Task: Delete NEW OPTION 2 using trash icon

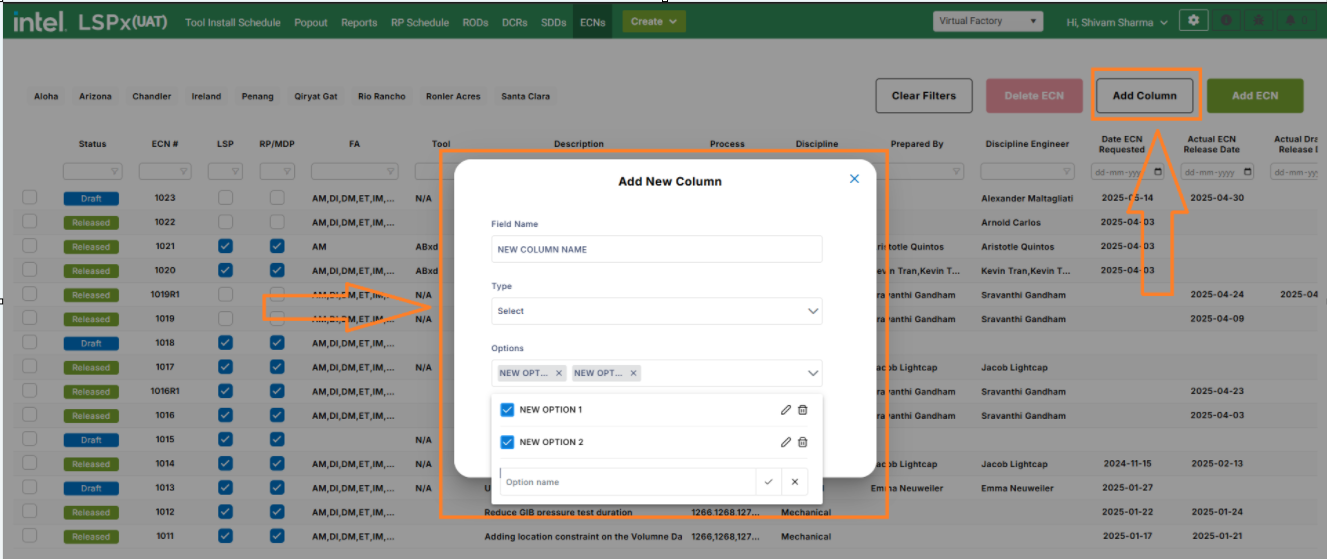Action: point(802,442)
